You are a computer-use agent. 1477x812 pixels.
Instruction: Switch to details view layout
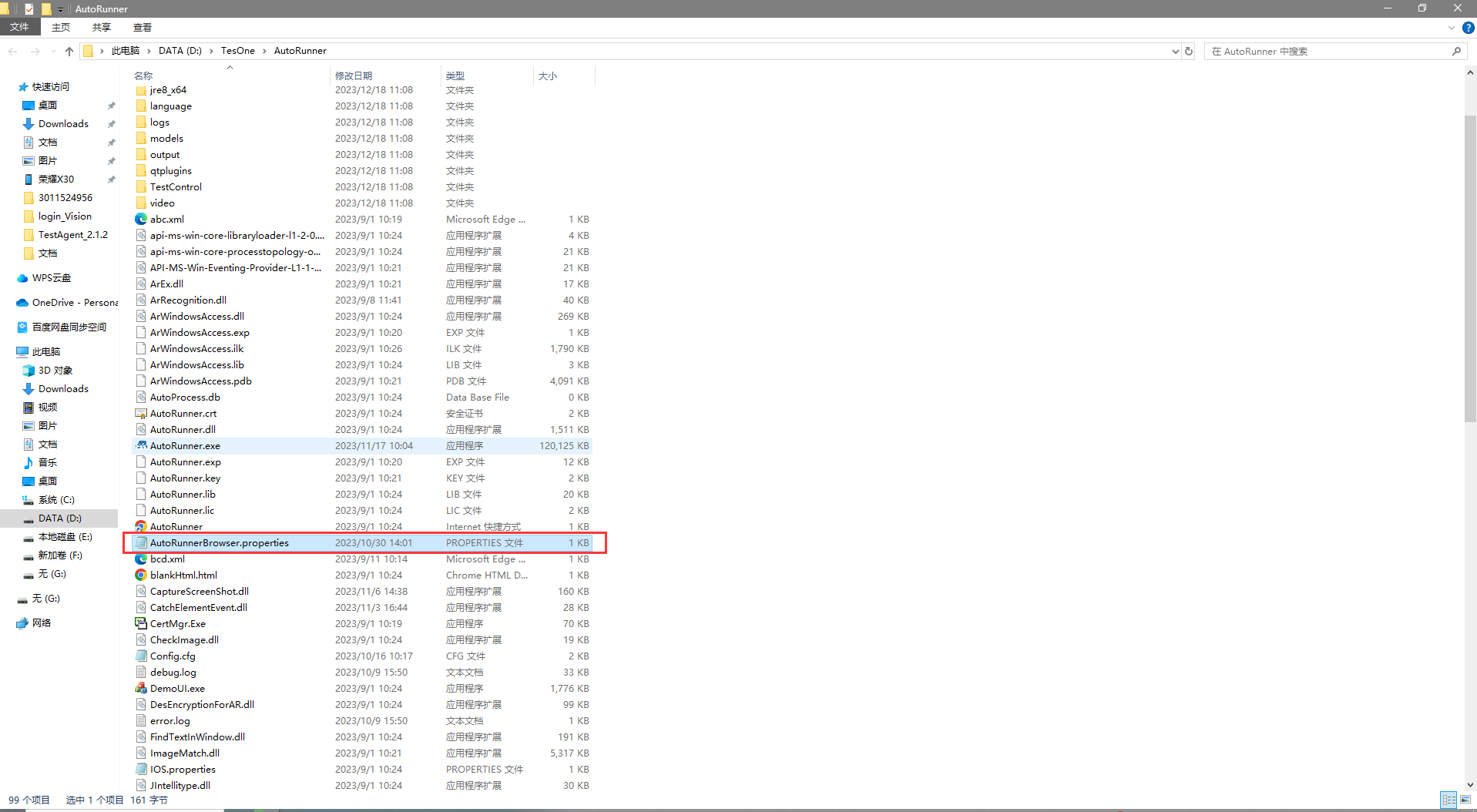tap(1448, 800)
